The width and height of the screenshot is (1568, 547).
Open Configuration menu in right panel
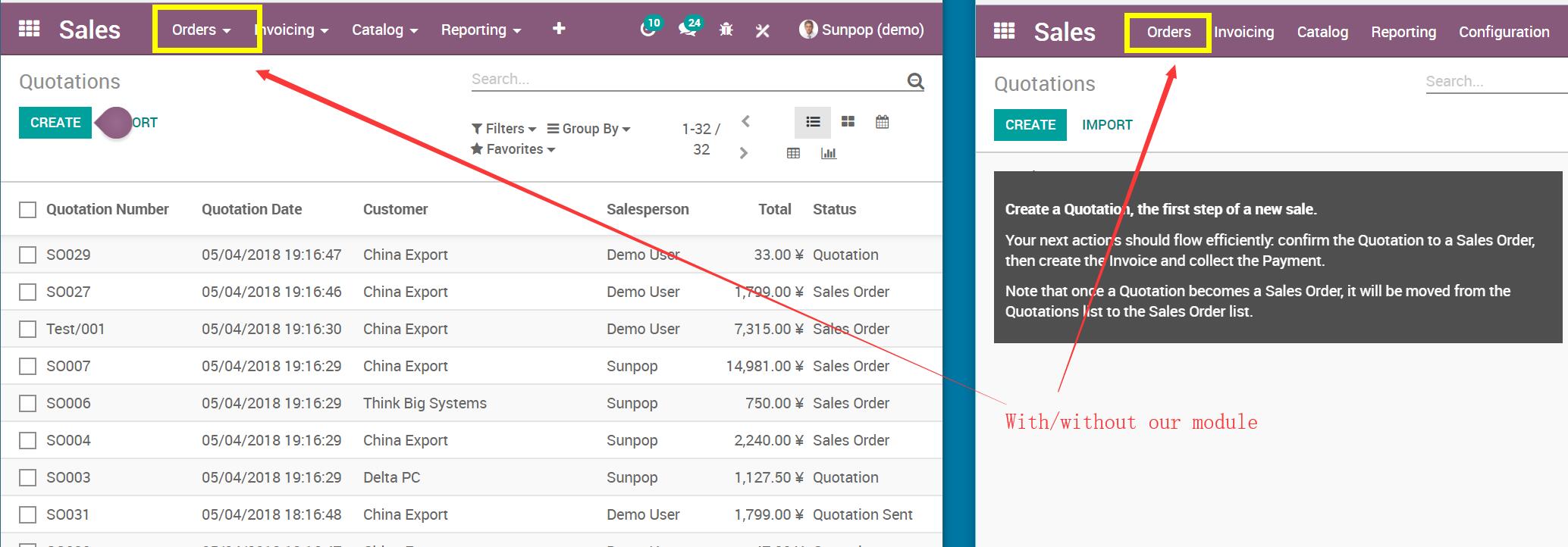(1504, 32)
